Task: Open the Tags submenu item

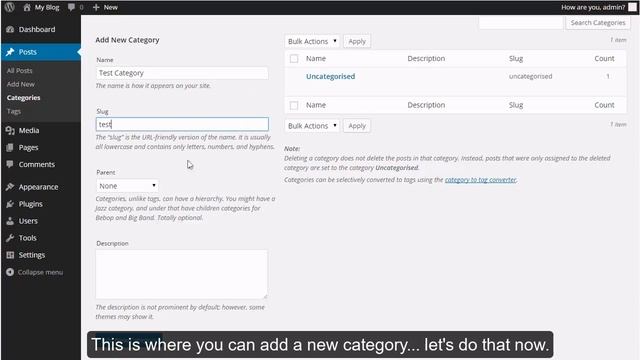Action: [13, 111]
